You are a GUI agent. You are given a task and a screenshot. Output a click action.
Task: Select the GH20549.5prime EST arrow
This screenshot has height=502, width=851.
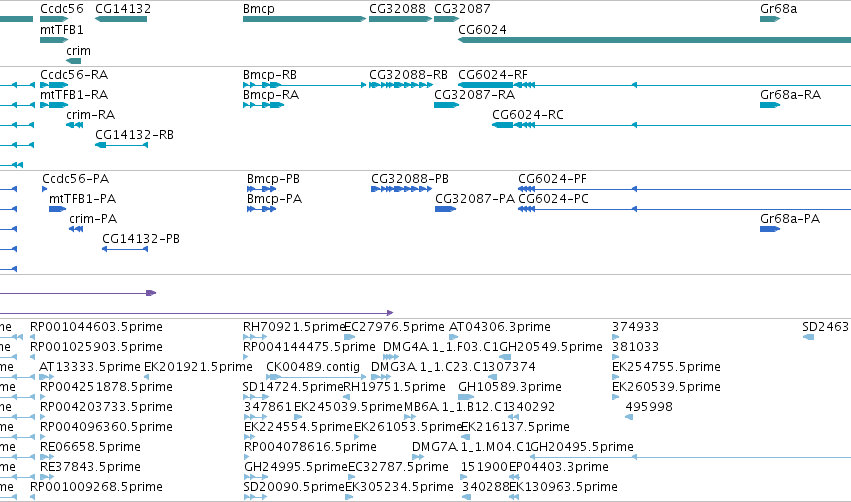pyautogui.click(x=505, y=357)
